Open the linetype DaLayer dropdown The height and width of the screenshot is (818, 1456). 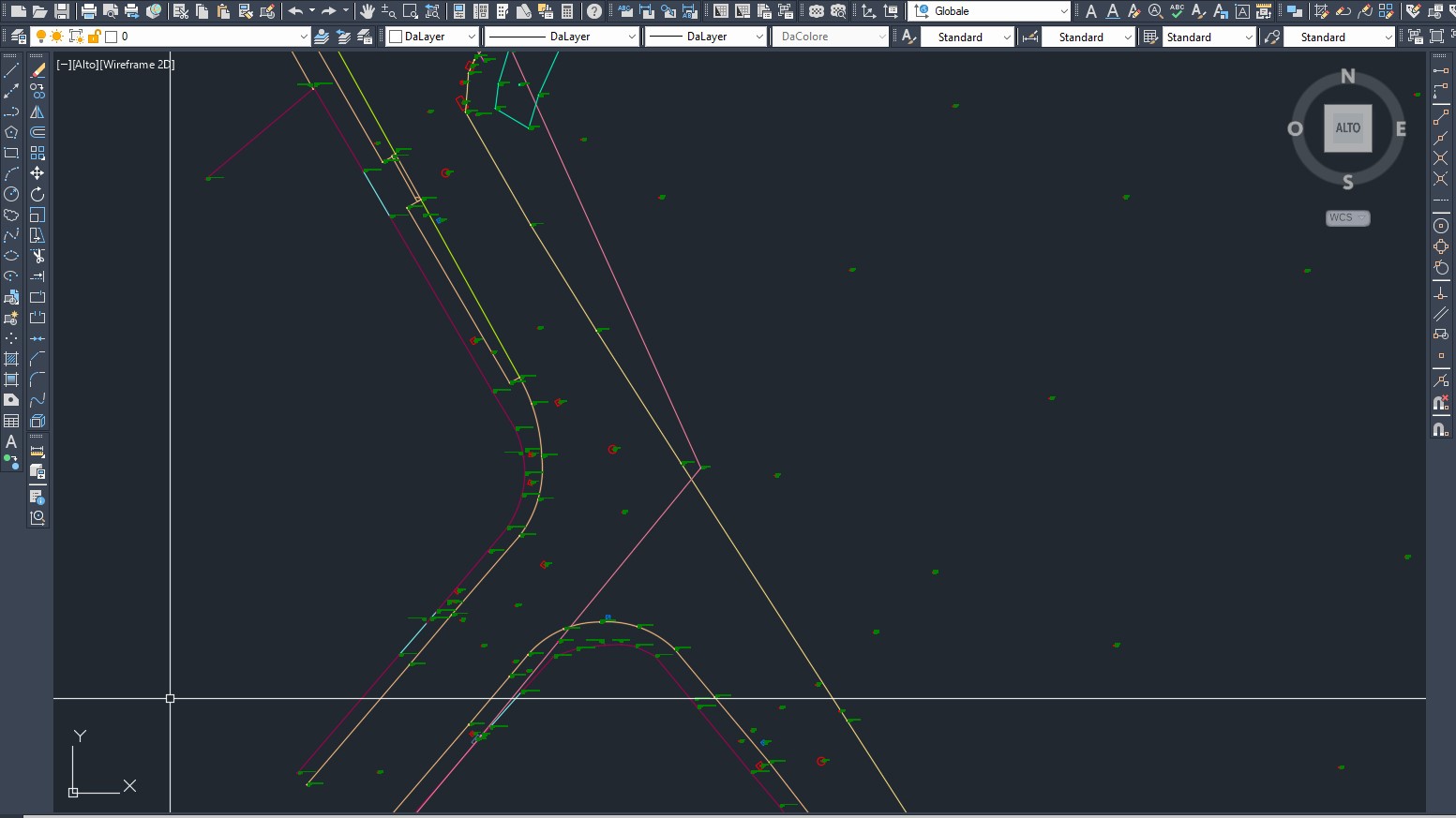coord(631,37)
